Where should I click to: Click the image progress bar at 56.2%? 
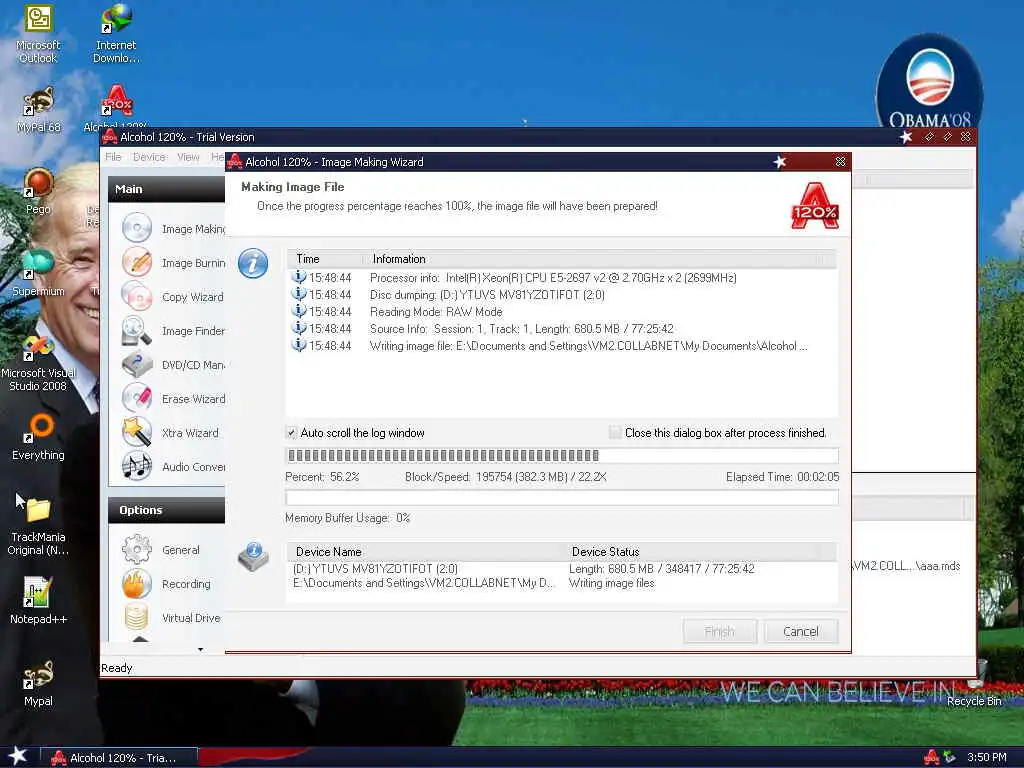pyautogui.click(x=562, y=455)
